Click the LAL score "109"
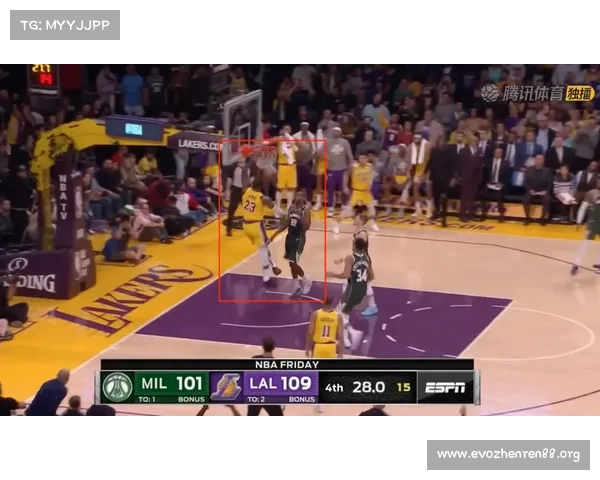Screen dimensions: 600x480 click(296, 383)
